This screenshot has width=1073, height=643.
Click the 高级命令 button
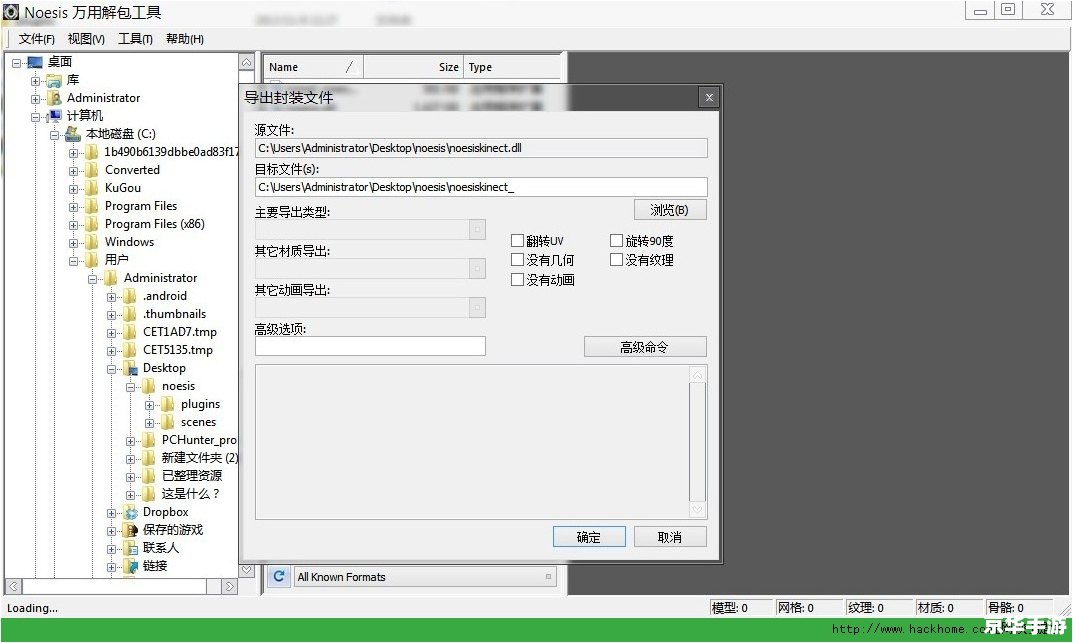coord(645,347)
